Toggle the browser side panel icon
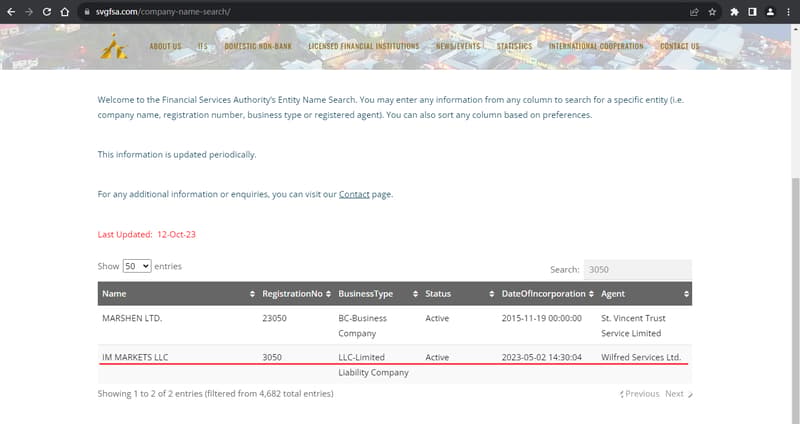The width and height of the screenshot is (800, 424). 752,12
